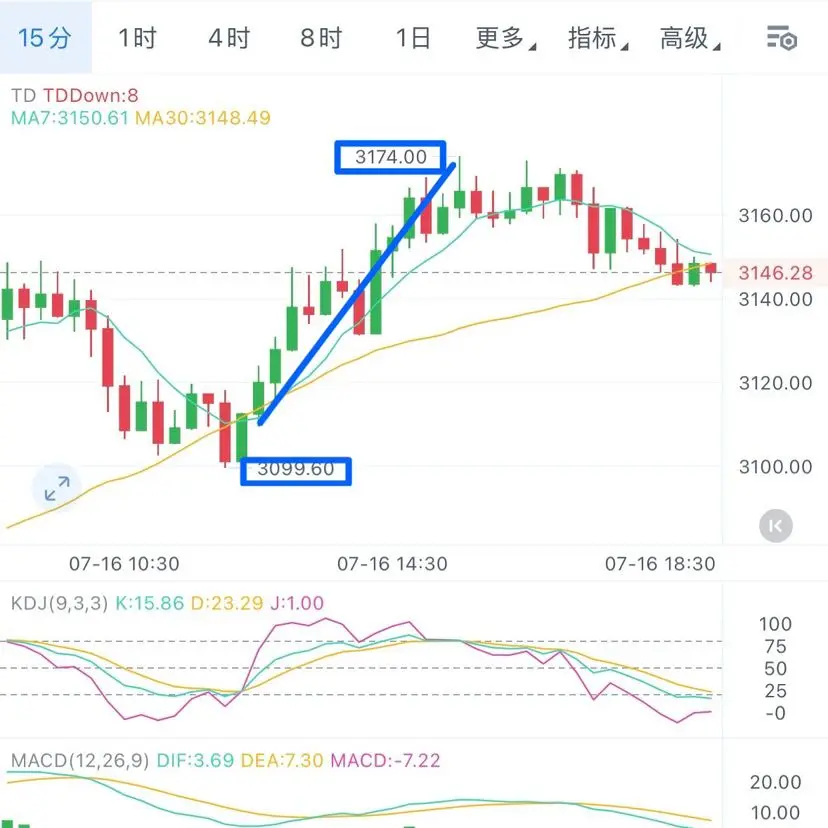Click the KDJ(9,3,3) indicator title
This screenshot has height=828, width=828.
[x=59, y=603]
